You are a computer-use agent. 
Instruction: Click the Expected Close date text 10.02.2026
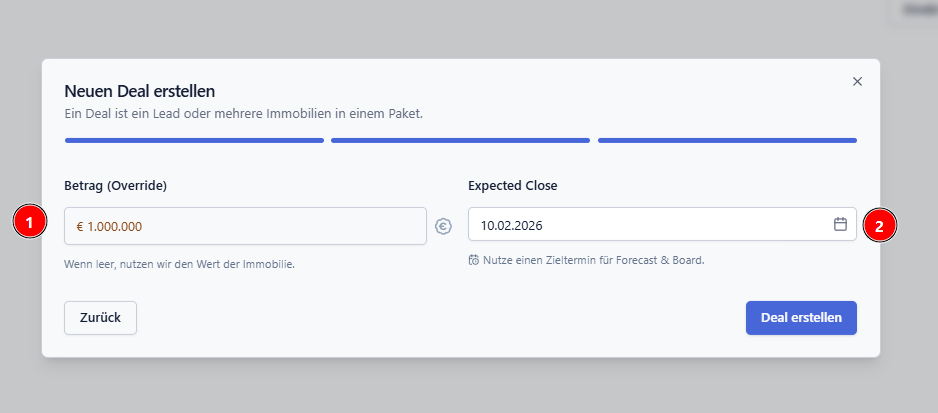coord(512,225)
